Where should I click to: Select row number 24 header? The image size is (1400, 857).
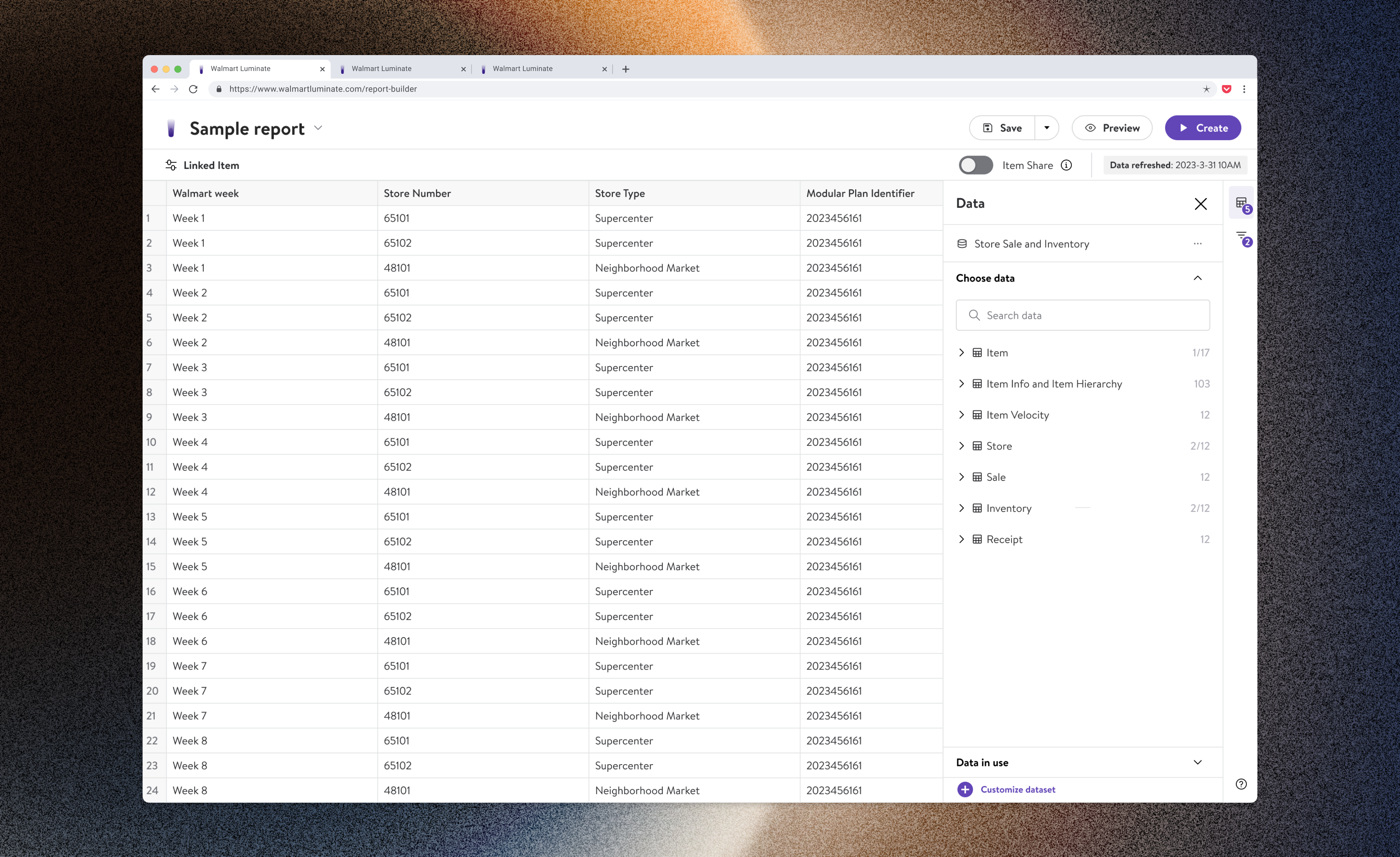pyautogui.click(x=154, y=790)
